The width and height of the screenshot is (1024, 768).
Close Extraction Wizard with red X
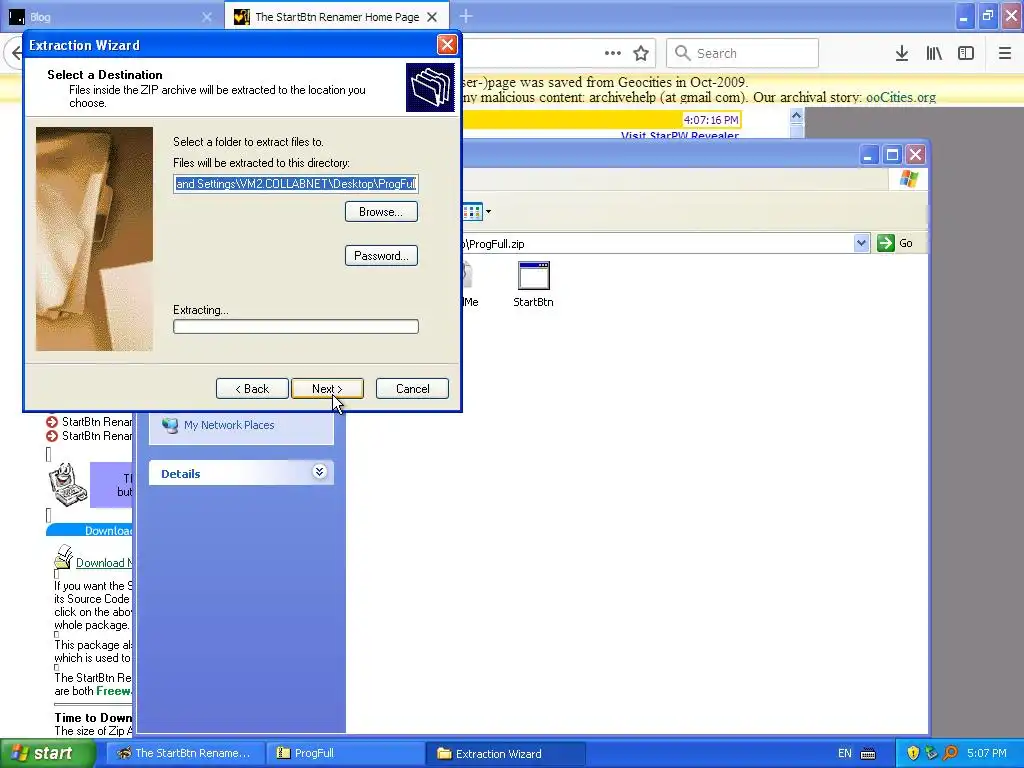pyautogui.click(x=447, y=44)
